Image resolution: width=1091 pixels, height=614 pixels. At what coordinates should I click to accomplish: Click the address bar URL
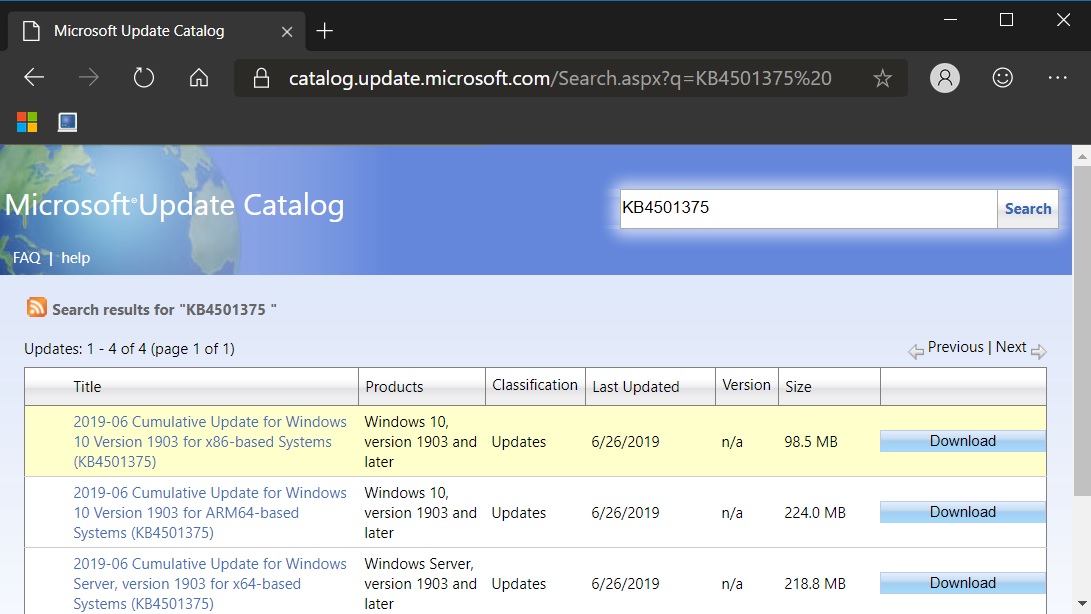(560, 78)
